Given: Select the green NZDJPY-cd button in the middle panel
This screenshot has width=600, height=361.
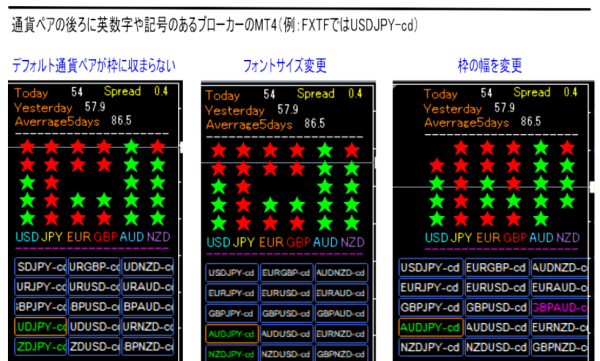Looking at the screenshot, I should [x=232, y=354].
